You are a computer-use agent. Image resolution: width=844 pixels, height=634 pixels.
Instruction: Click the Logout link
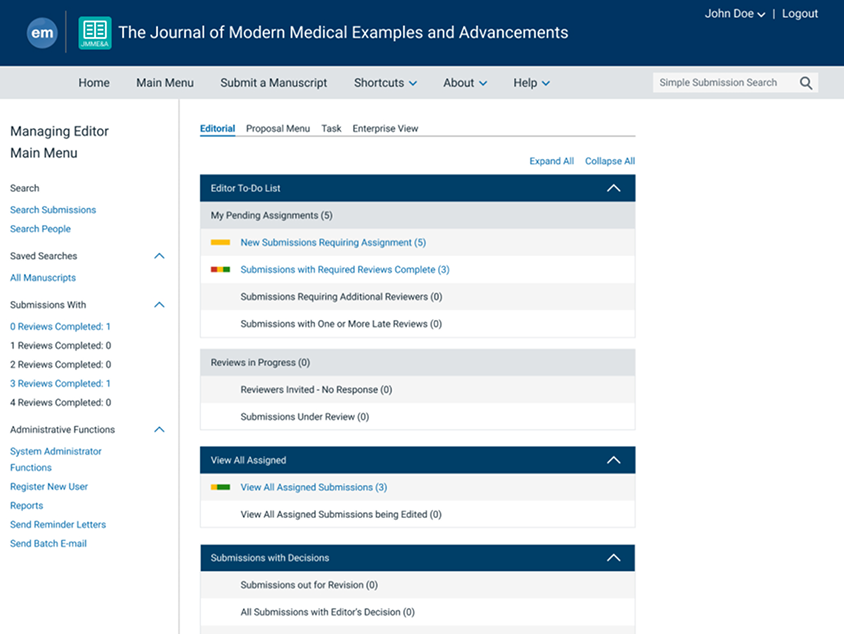pos(800,14)
